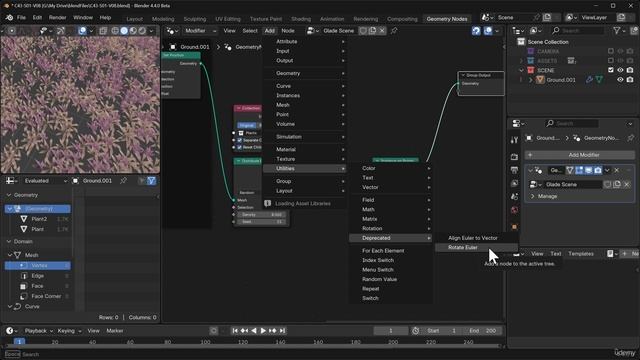Jump to first frame in timeline

pos(235,331)
